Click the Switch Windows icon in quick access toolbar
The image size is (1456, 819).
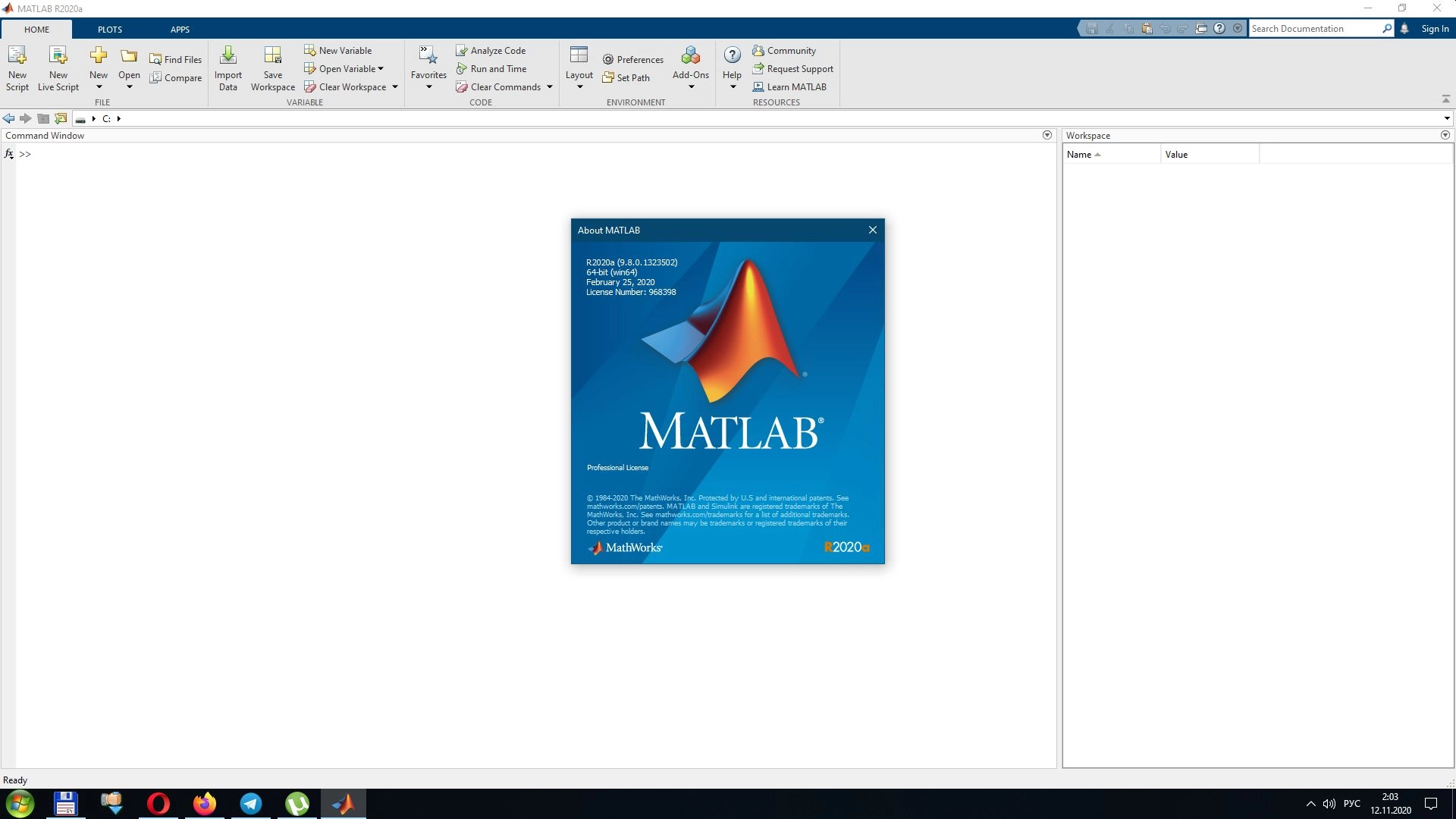click(x=1201, y=28)
